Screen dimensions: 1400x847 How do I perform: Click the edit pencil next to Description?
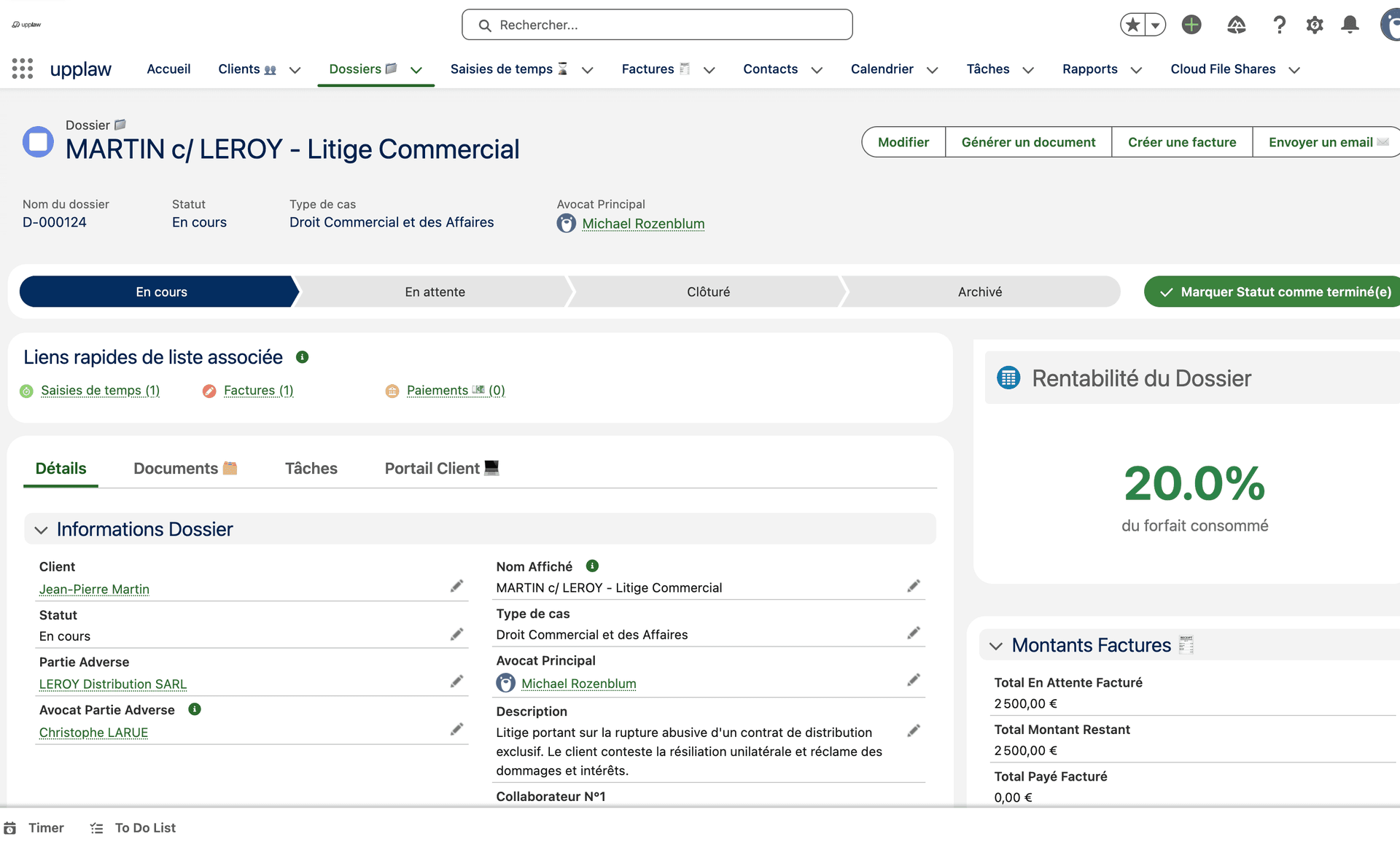point(914,730)
